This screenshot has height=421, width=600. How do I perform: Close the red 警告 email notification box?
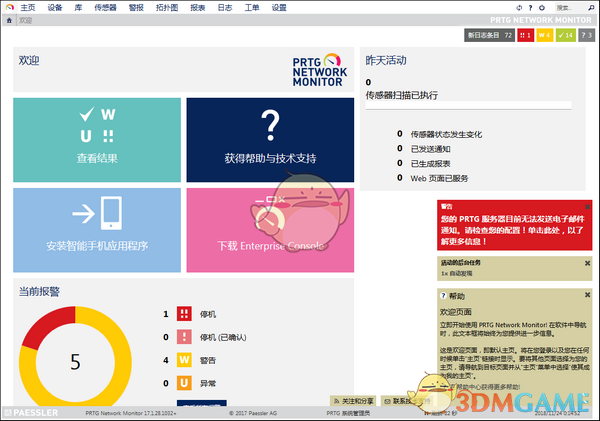tap(587, 207)
